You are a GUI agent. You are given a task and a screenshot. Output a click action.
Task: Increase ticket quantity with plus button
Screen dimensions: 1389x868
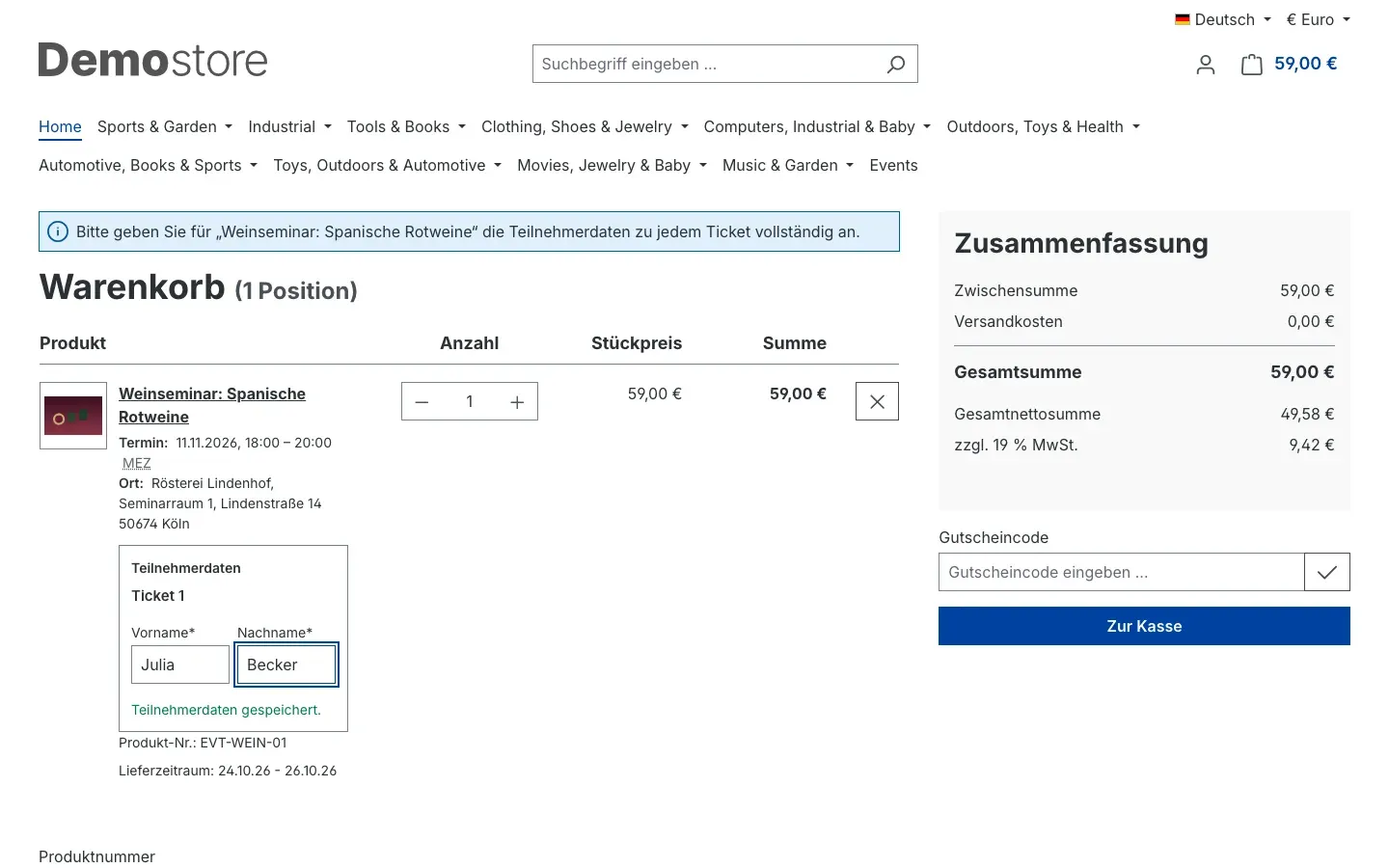click(517, 402)
